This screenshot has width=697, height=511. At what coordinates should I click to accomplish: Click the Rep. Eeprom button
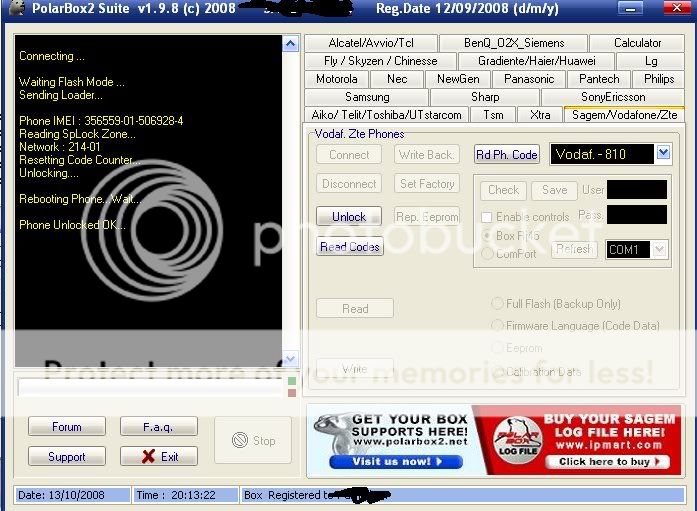[427, 216]
